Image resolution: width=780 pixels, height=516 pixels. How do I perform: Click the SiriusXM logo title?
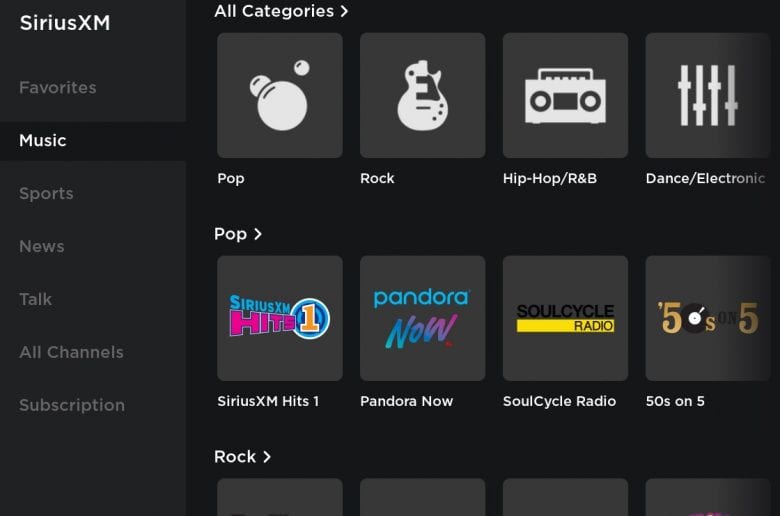(x=65, y=23)
